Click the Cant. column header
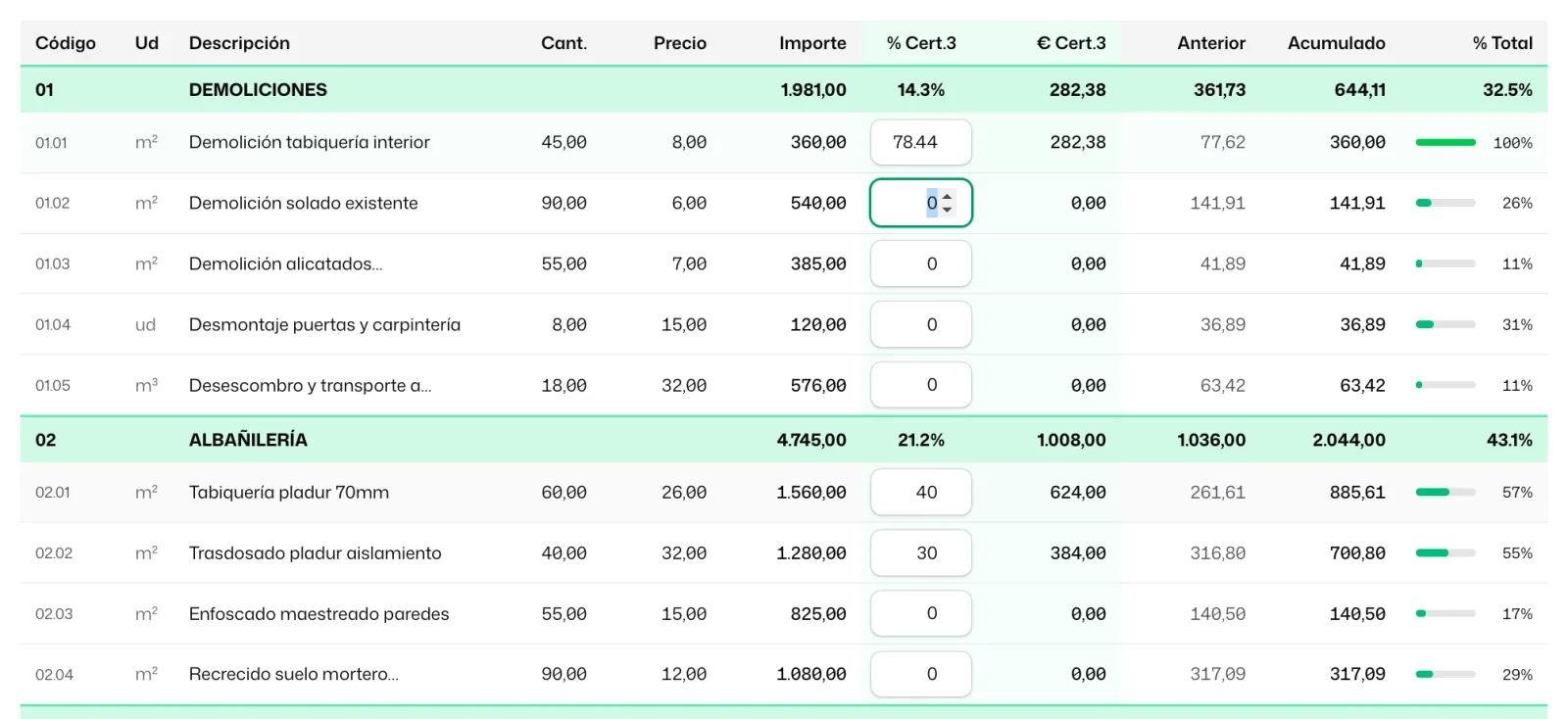The image size is (1568, 719). 563,43
